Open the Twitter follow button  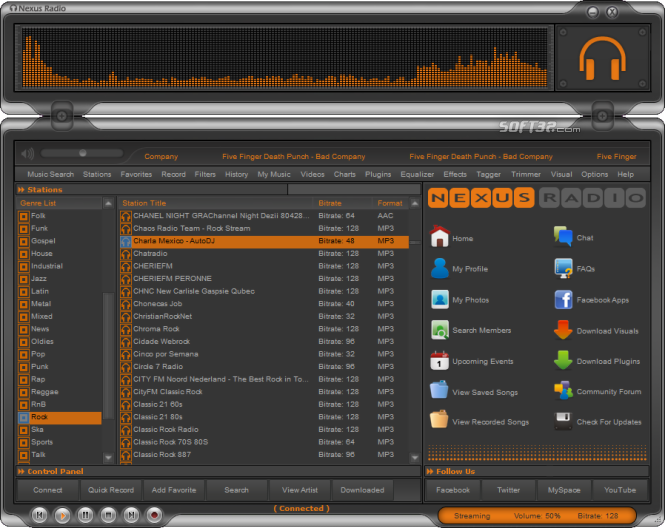(x=508, y=490)
